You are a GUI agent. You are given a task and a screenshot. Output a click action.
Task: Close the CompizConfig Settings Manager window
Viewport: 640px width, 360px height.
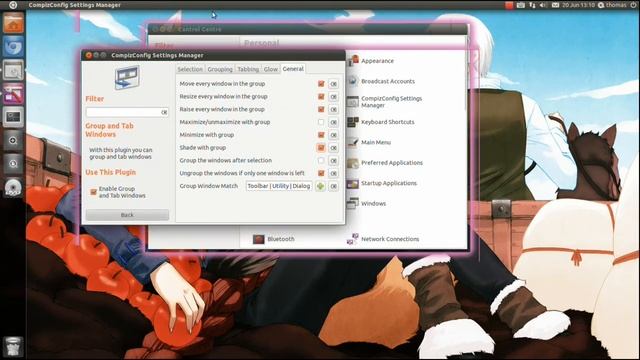coord(89,55)
